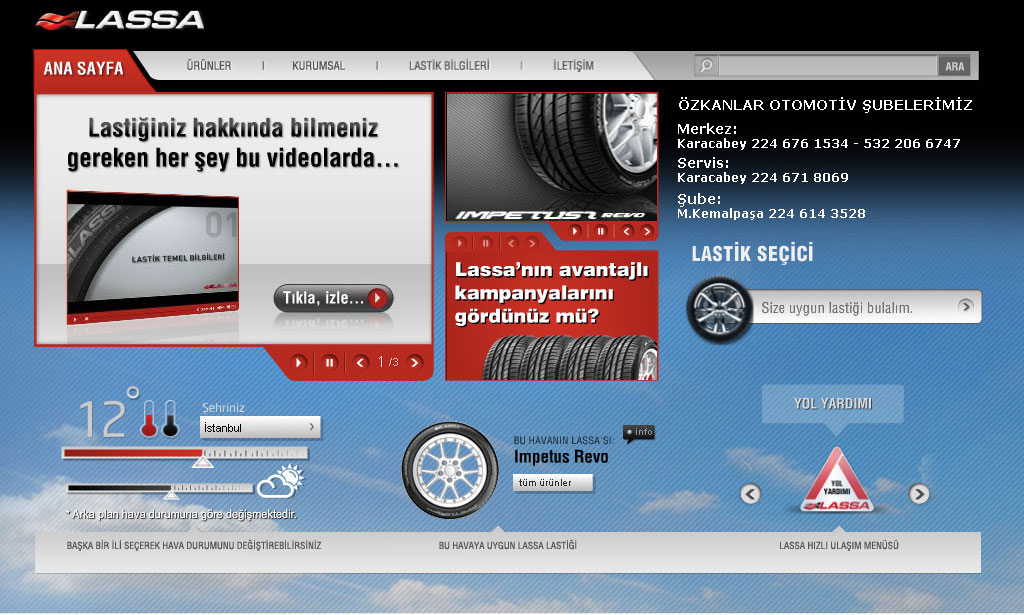Pause the campaigns banner slideshow
The width and height of the screenshot is (1024, 615).
(485, 243)
